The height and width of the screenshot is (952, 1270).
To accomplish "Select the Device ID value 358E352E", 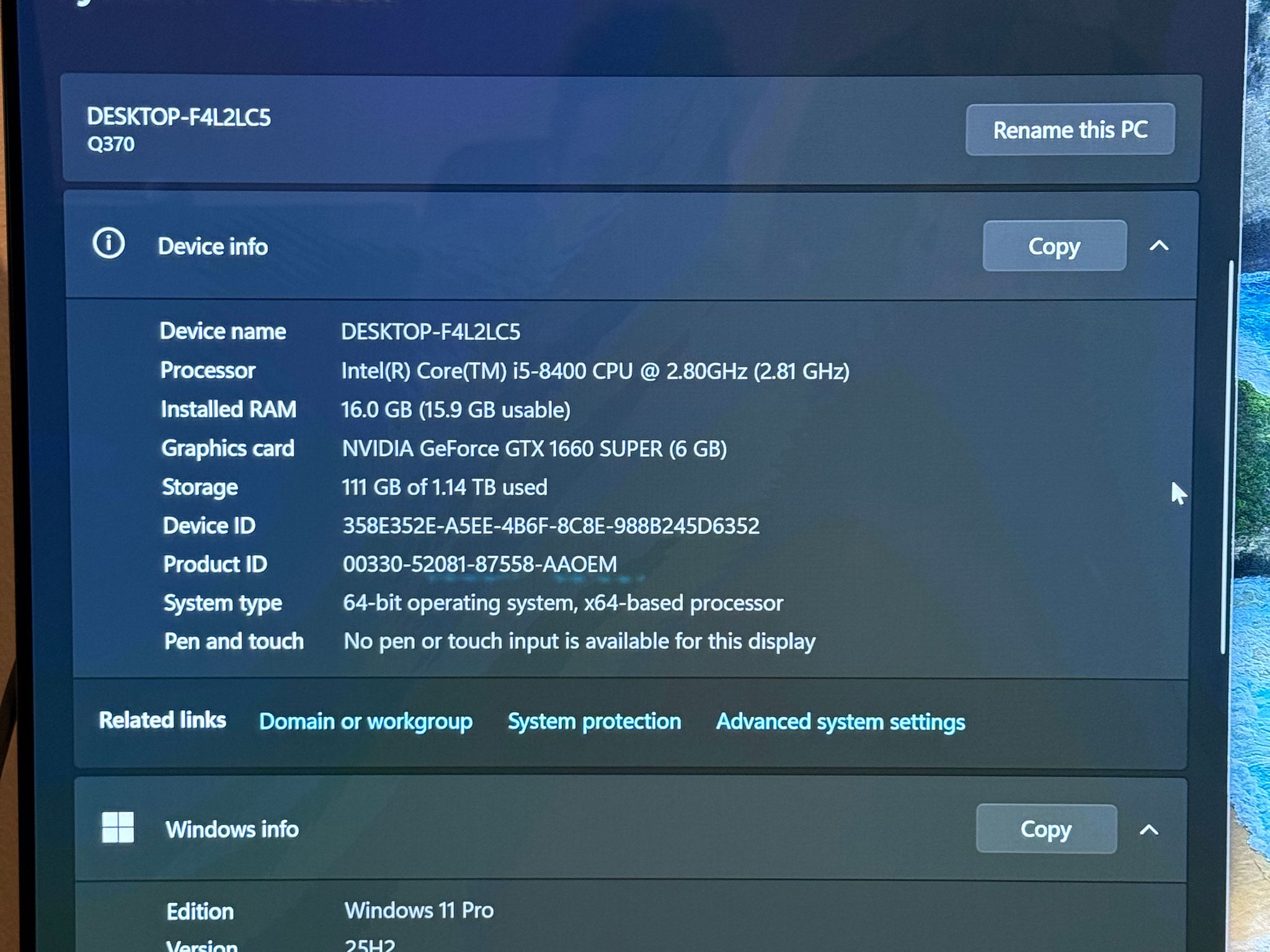I will point(551,526).
